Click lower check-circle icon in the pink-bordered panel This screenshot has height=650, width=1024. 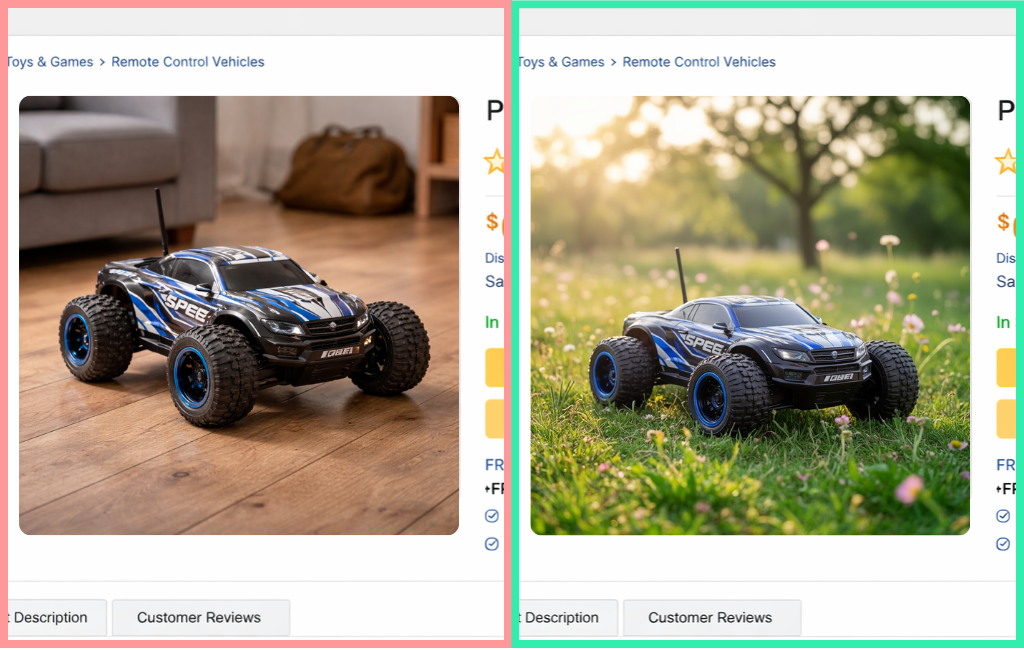click(492, 544)
